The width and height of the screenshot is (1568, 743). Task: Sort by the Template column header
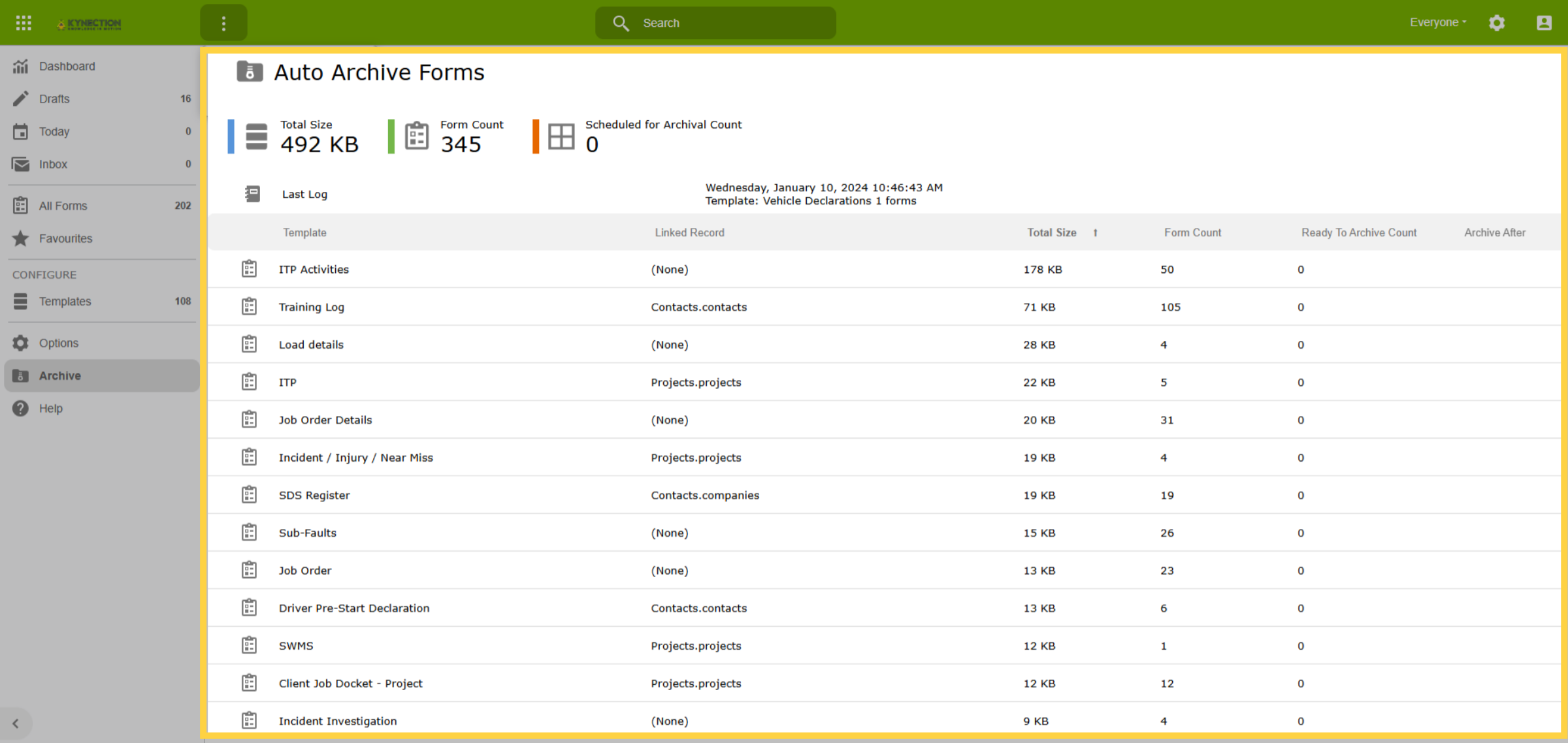[x=304, y=232]
